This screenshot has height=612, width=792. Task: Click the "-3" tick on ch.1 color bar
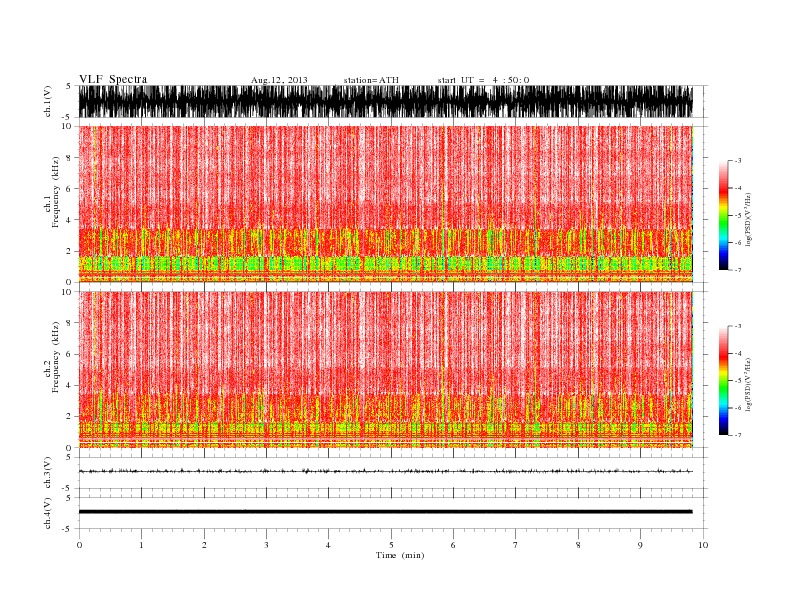(x=738, y=161)
